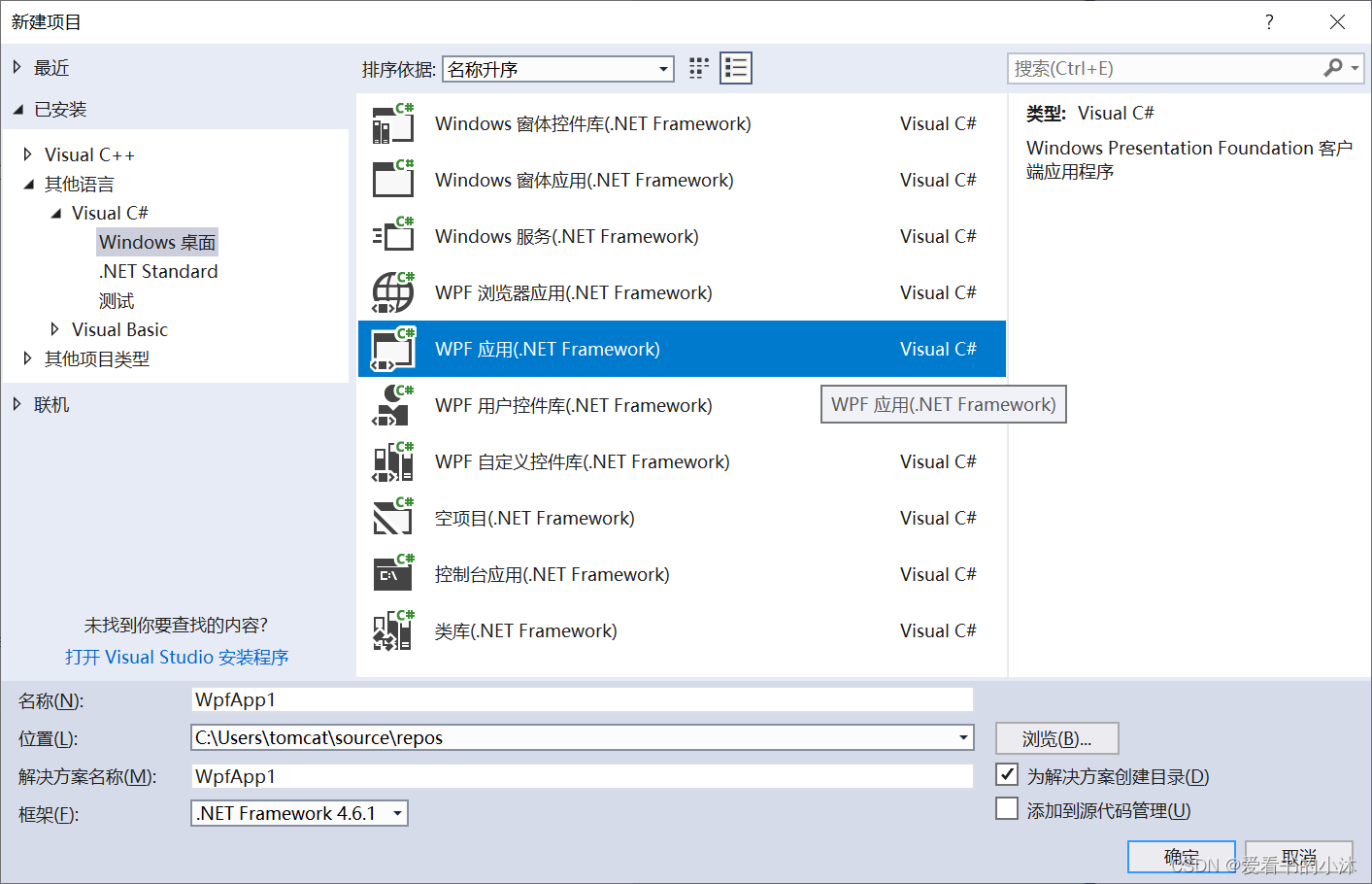Enable add to source control checkbox

click(1007, 809)
